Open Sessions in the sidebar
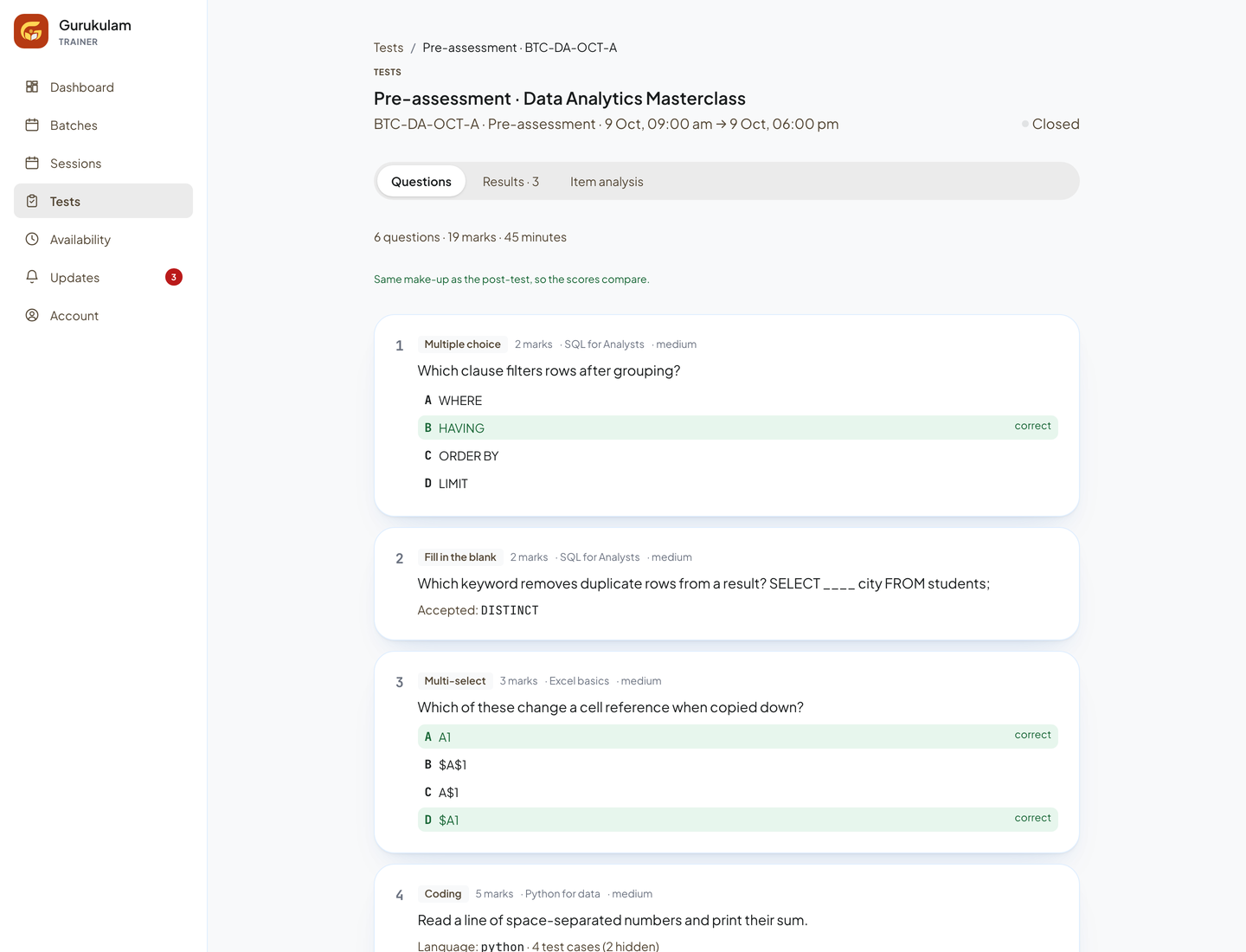This screenshot has width=1246, height=952. [103, 163]
